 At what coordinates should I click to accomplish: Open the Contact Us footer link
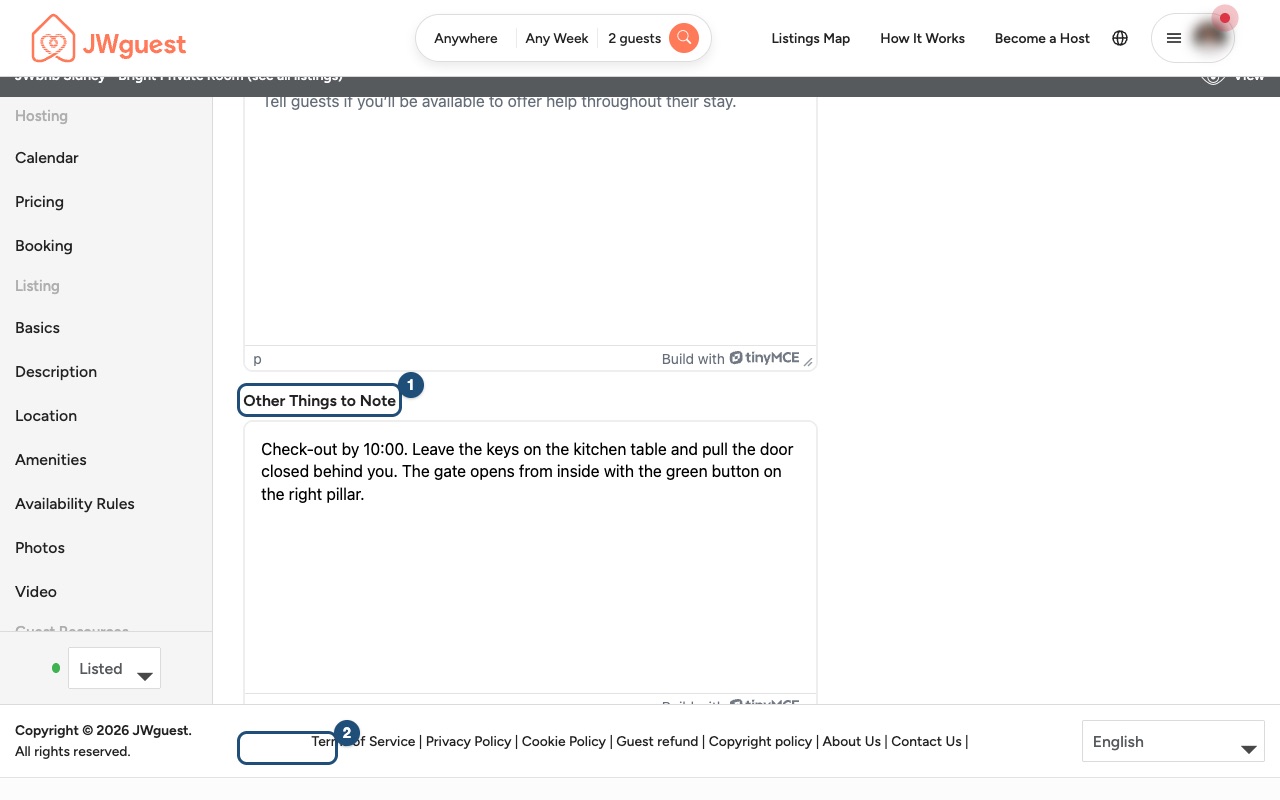[x=926, y=741]
